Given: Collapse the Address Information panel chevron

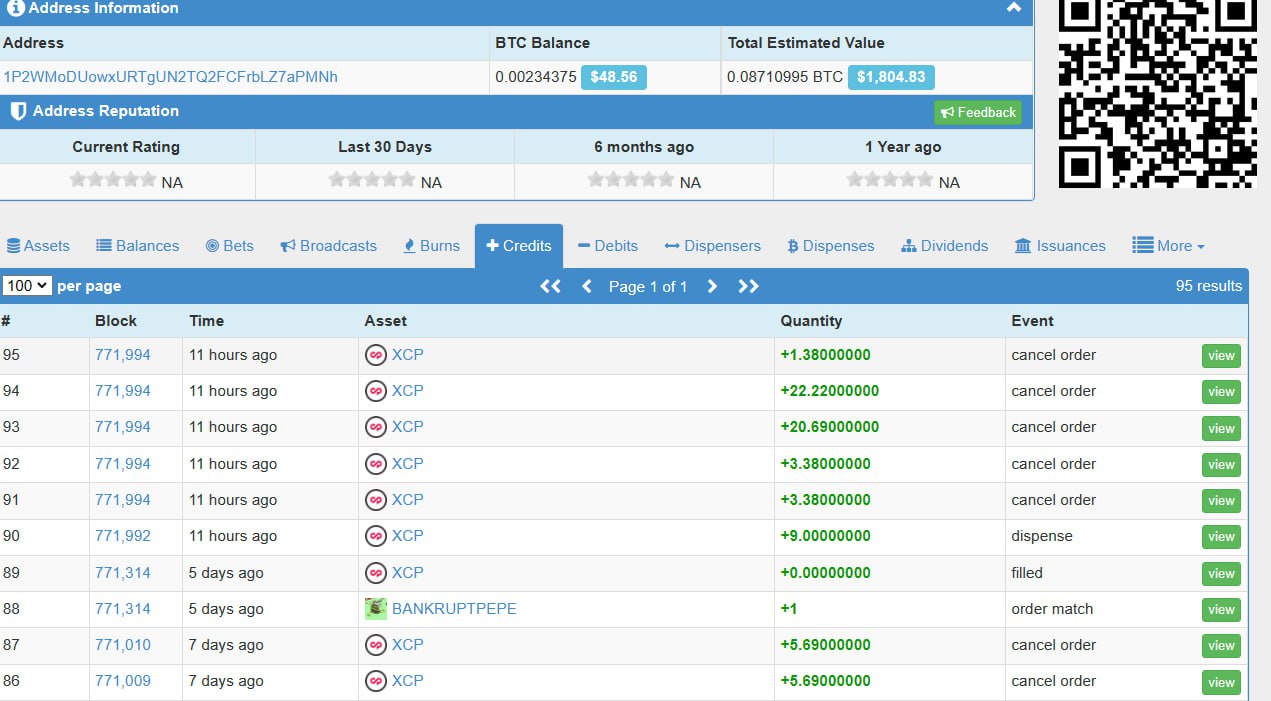Looking at the screenshot, I should coord(1014,7).
